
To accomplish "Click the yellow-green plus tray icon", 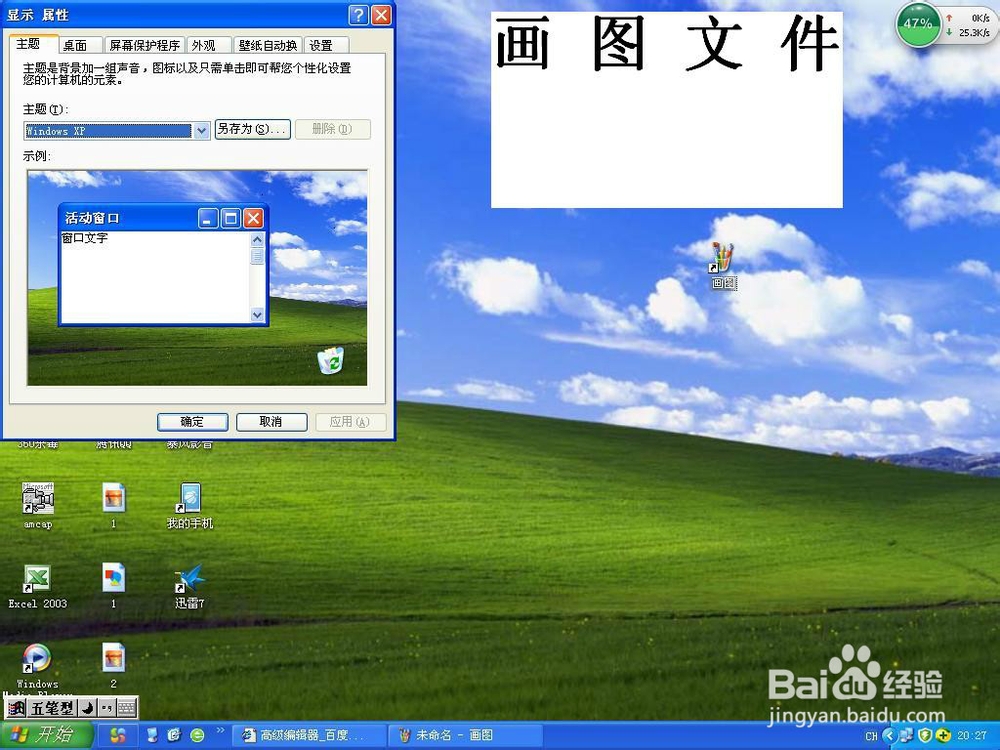I will 943,736.
